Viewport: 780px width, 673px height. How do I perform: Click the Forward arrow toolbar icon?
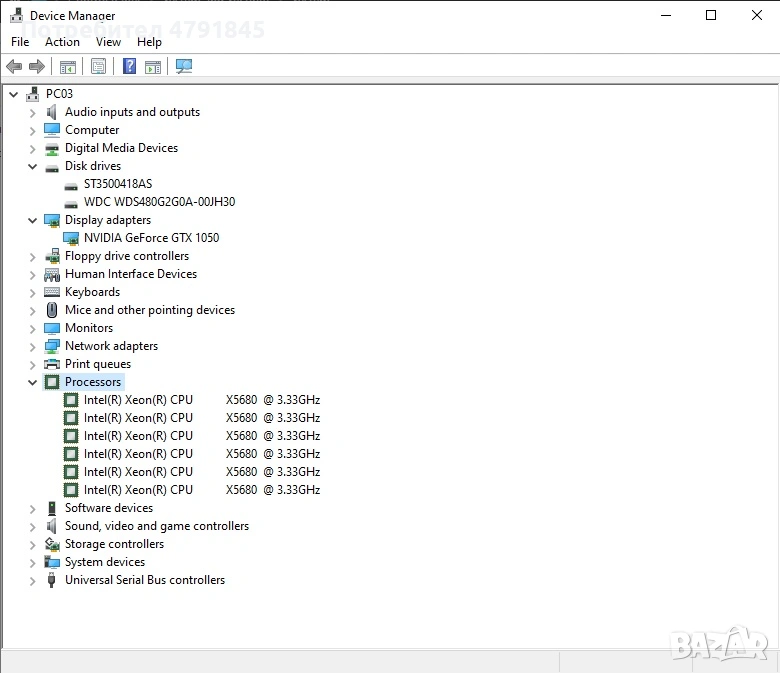pos(37,67)
